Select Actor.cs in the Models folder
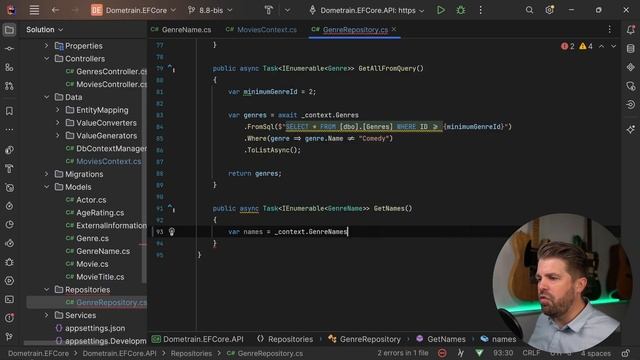 pyautogui.click(x=86, y=200)
